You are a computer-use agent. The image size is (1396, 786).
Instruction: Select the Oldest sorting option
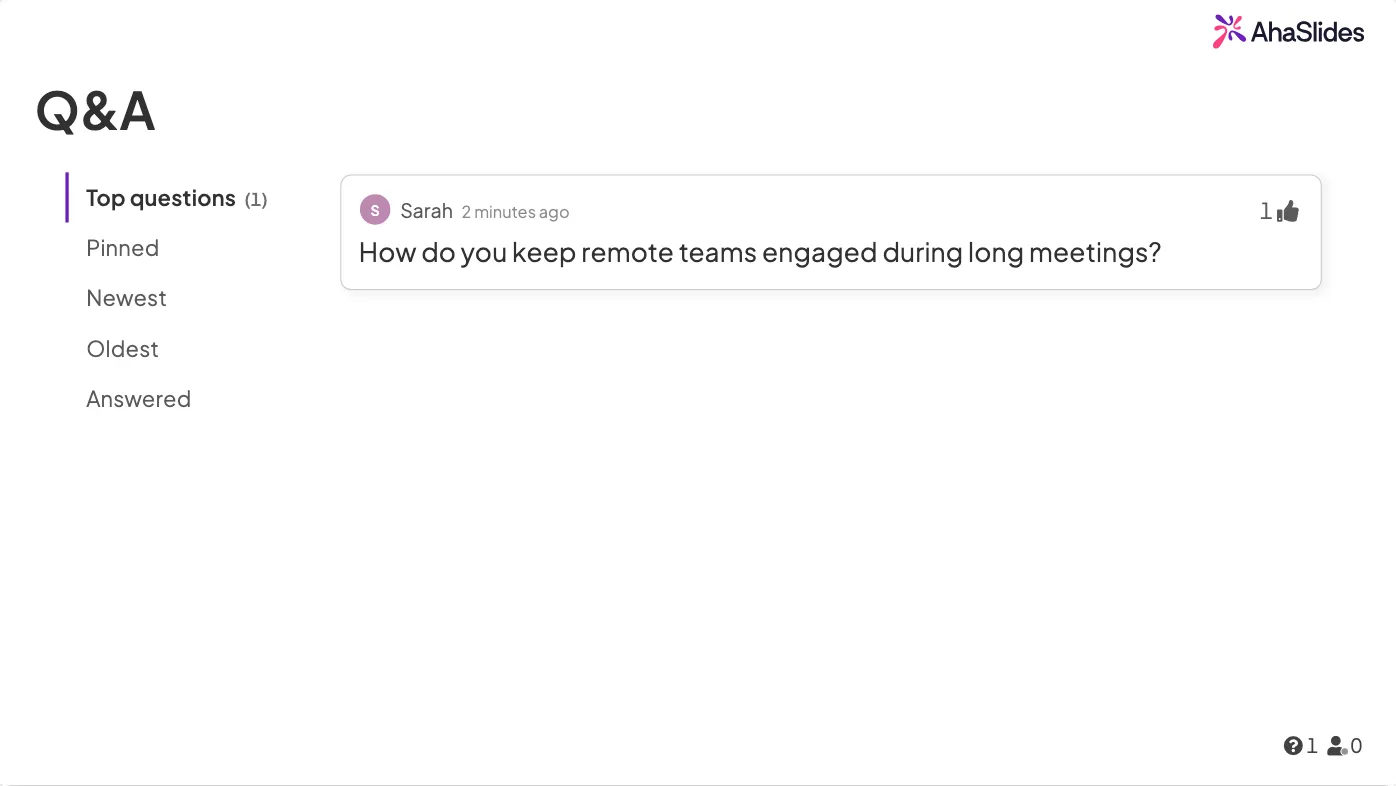[x=122, y=349]
